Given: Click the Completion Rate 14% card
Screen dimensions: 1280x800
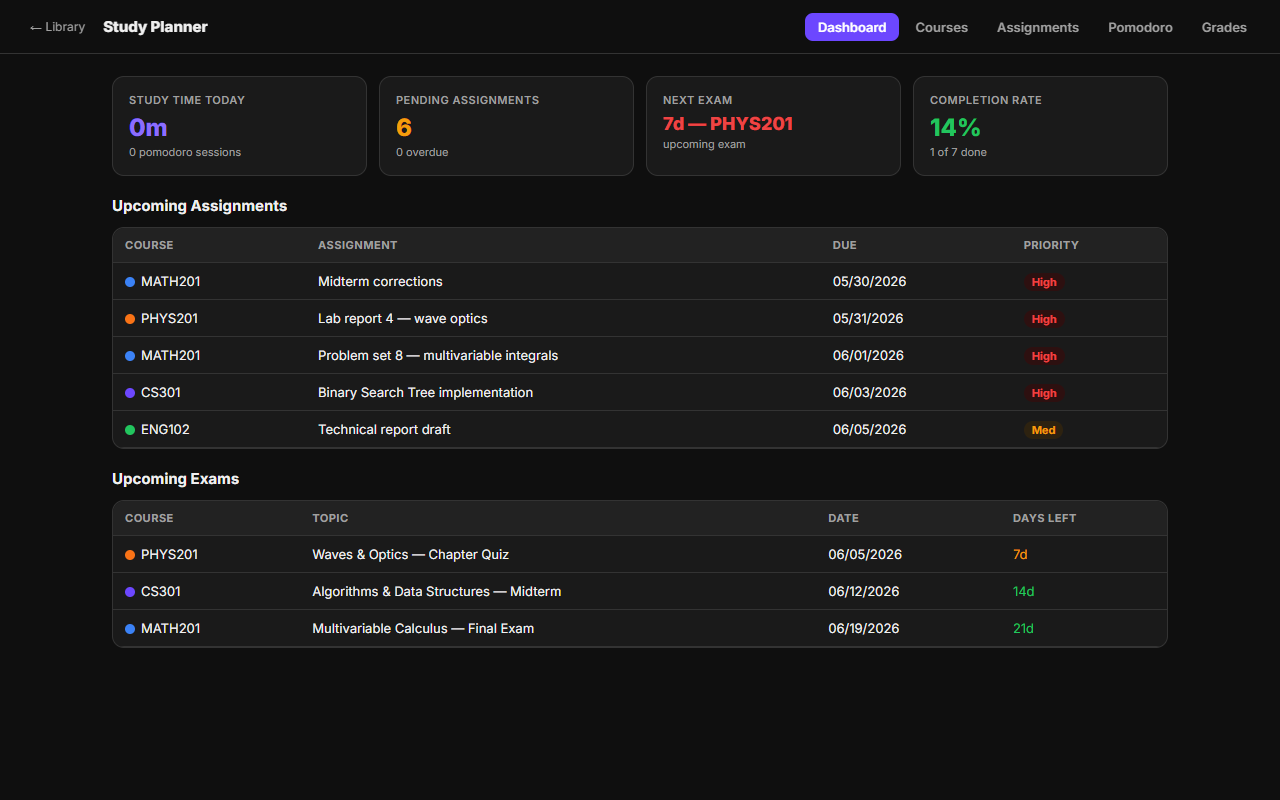Looking at the screenshot, I should (x=1040, y=126).
